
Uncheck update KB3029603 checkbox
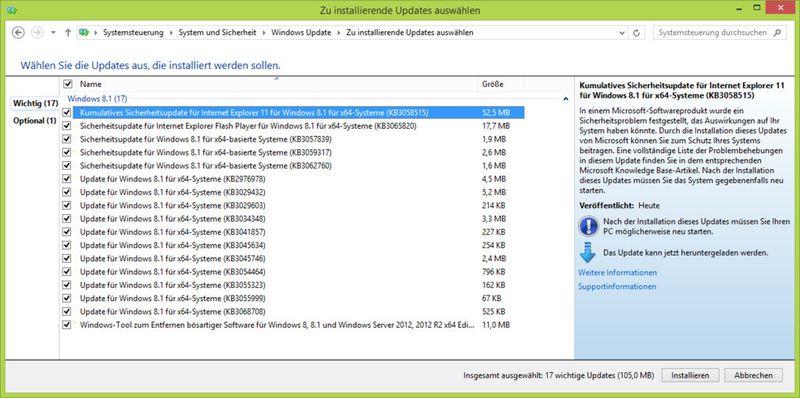click(67, 205)
